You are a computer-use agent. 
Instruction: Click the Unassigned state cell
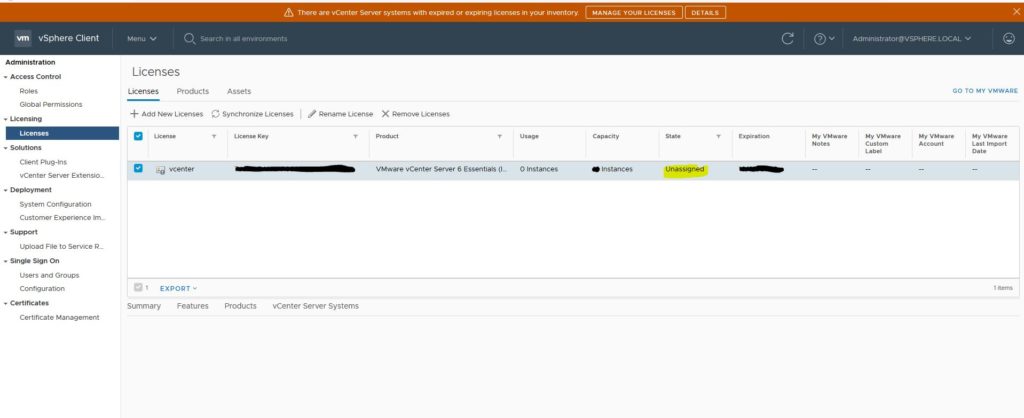(684, 169)
